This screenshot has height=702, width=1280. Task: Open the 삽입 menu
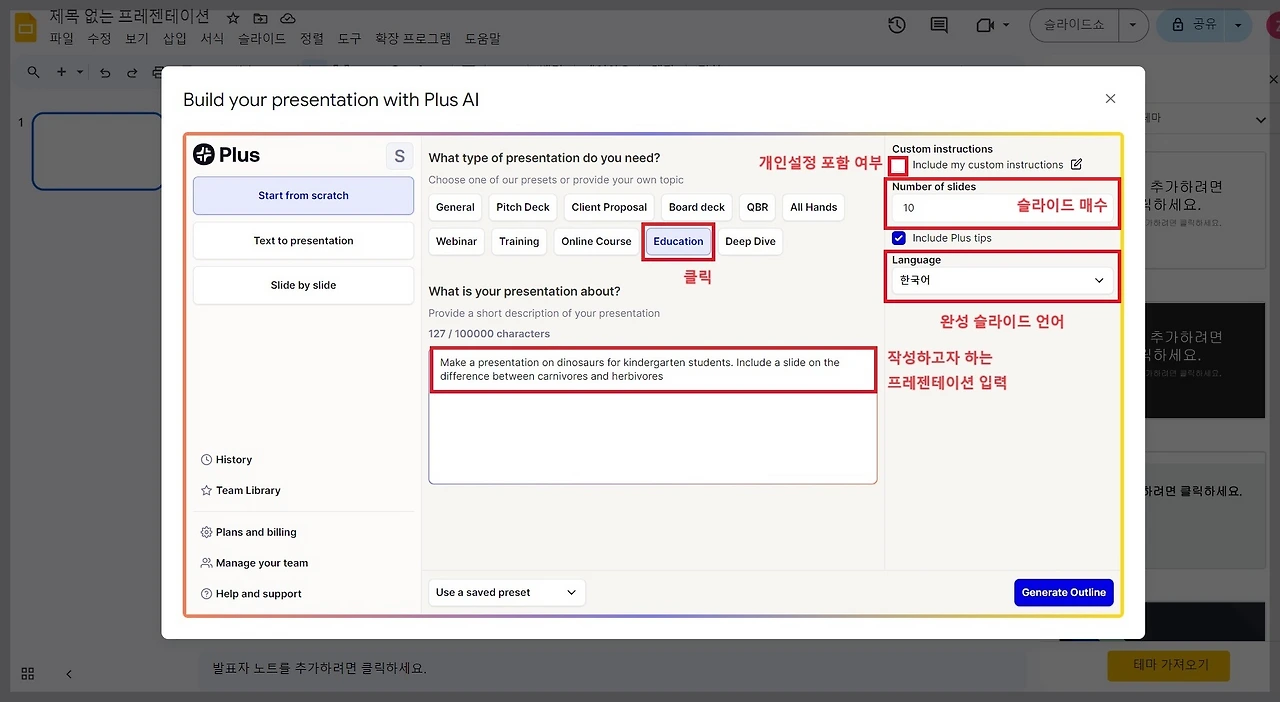tap(175, 39)
